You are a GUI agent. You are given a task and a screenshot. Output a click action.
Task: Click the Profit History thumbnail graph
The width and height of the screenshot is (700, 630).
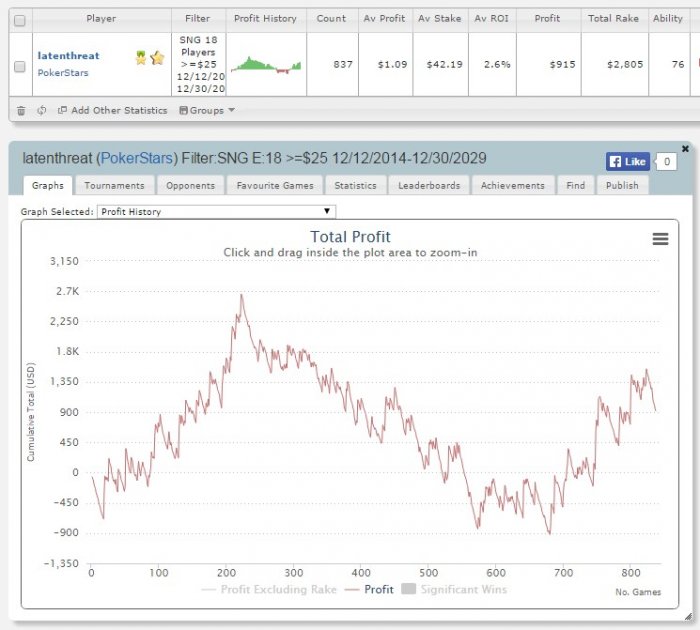pyautogui.click(x=266, y=65)
